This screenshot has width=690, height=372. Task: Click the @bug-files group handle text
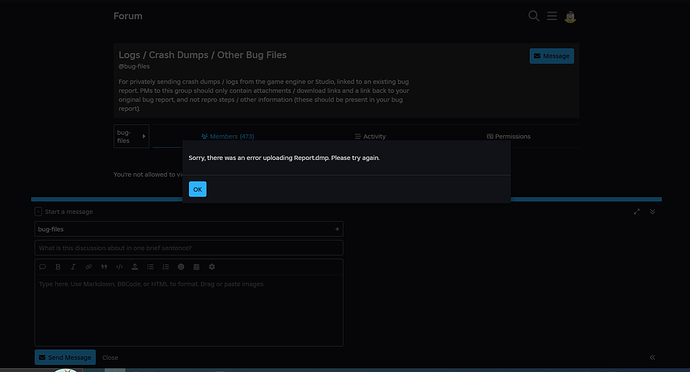click(x=134, y=66)
